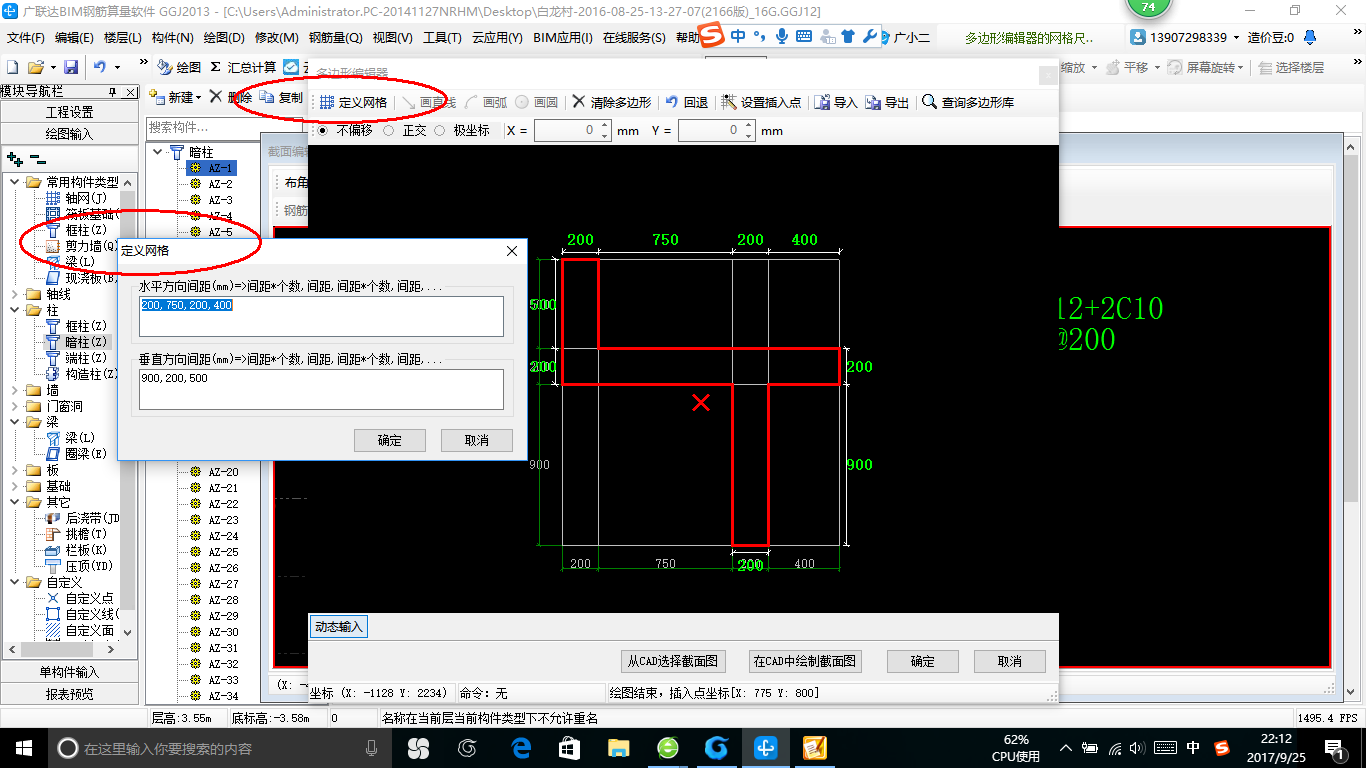Expand the 墙 folder

pos(16,390)
